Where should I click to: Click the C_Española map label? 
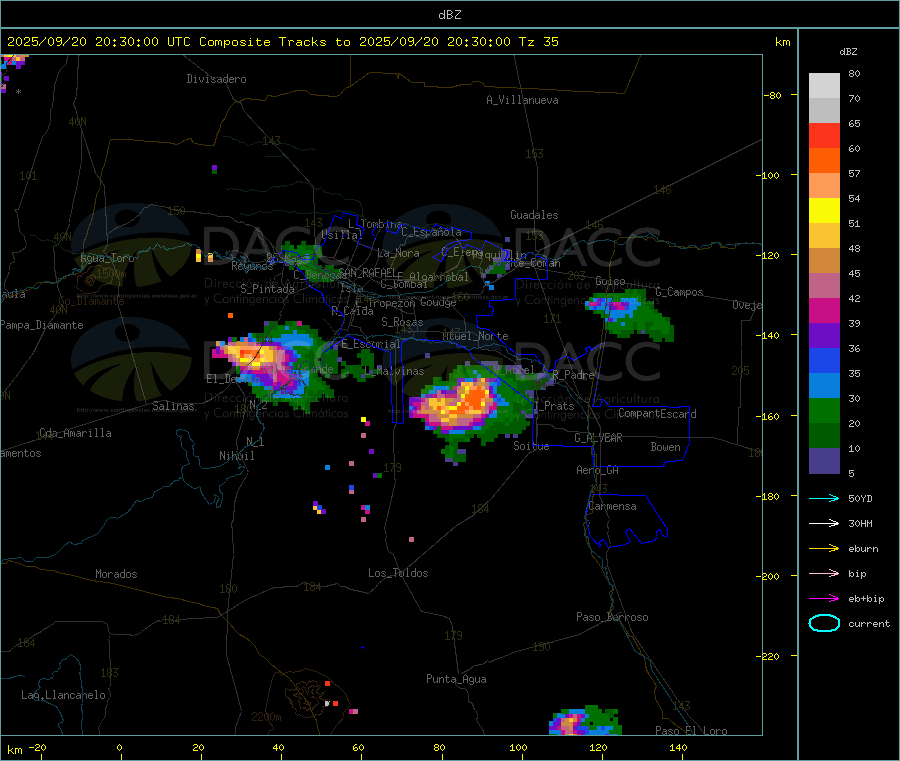click(432, 232)
